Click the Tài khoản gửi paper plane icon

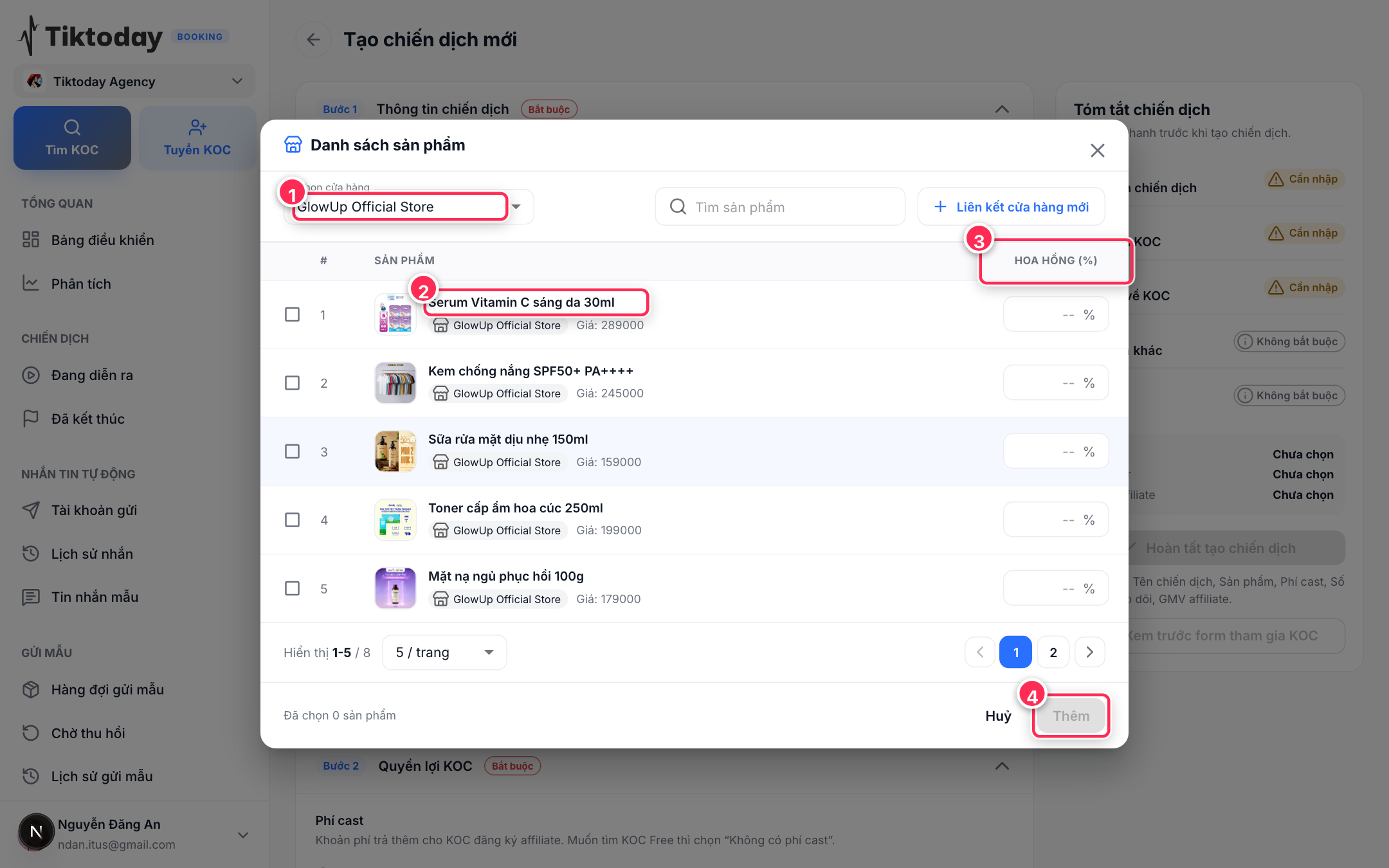coord(31,510)
